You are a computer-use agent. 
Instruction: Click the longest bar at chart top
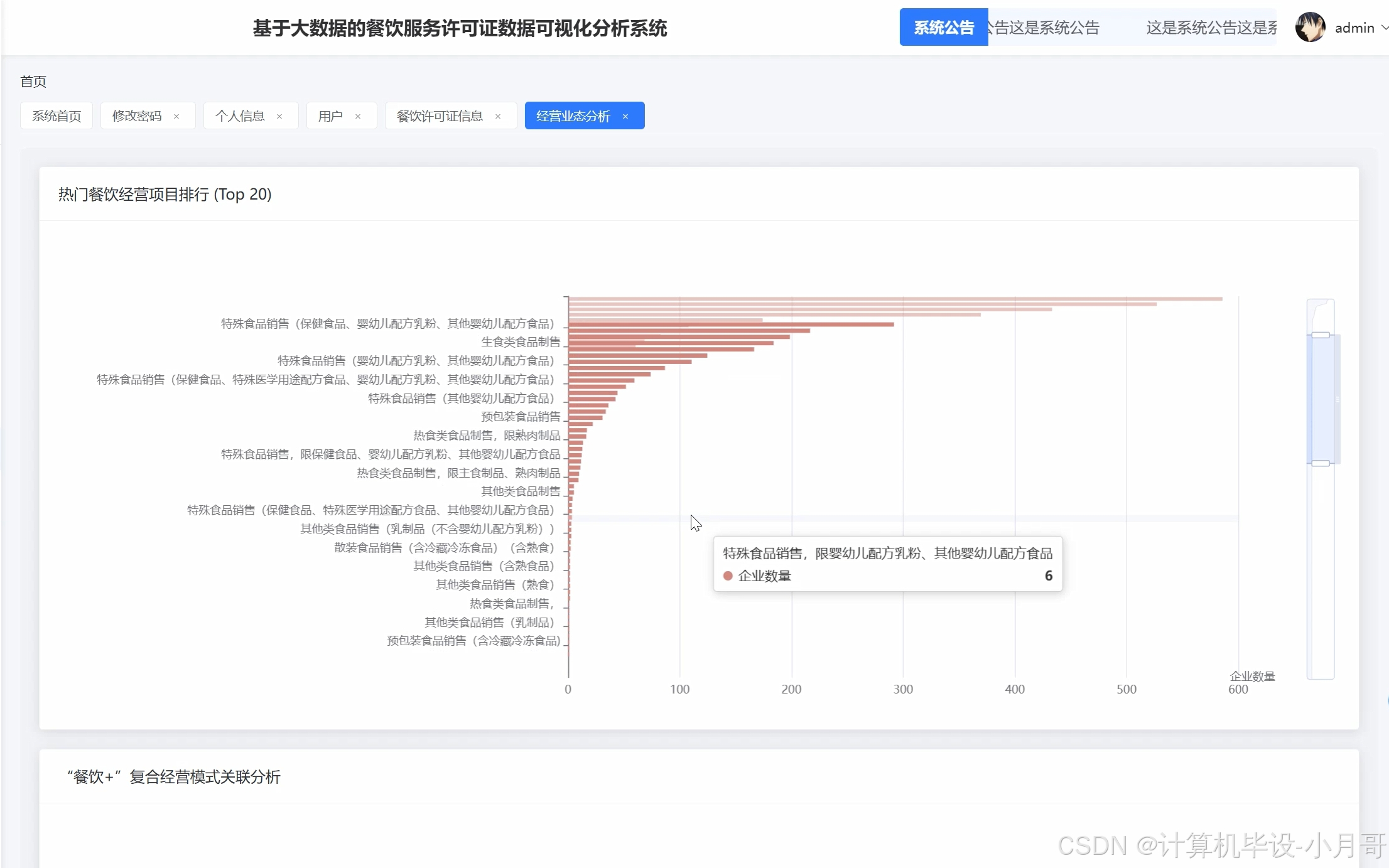click(895, 299)
